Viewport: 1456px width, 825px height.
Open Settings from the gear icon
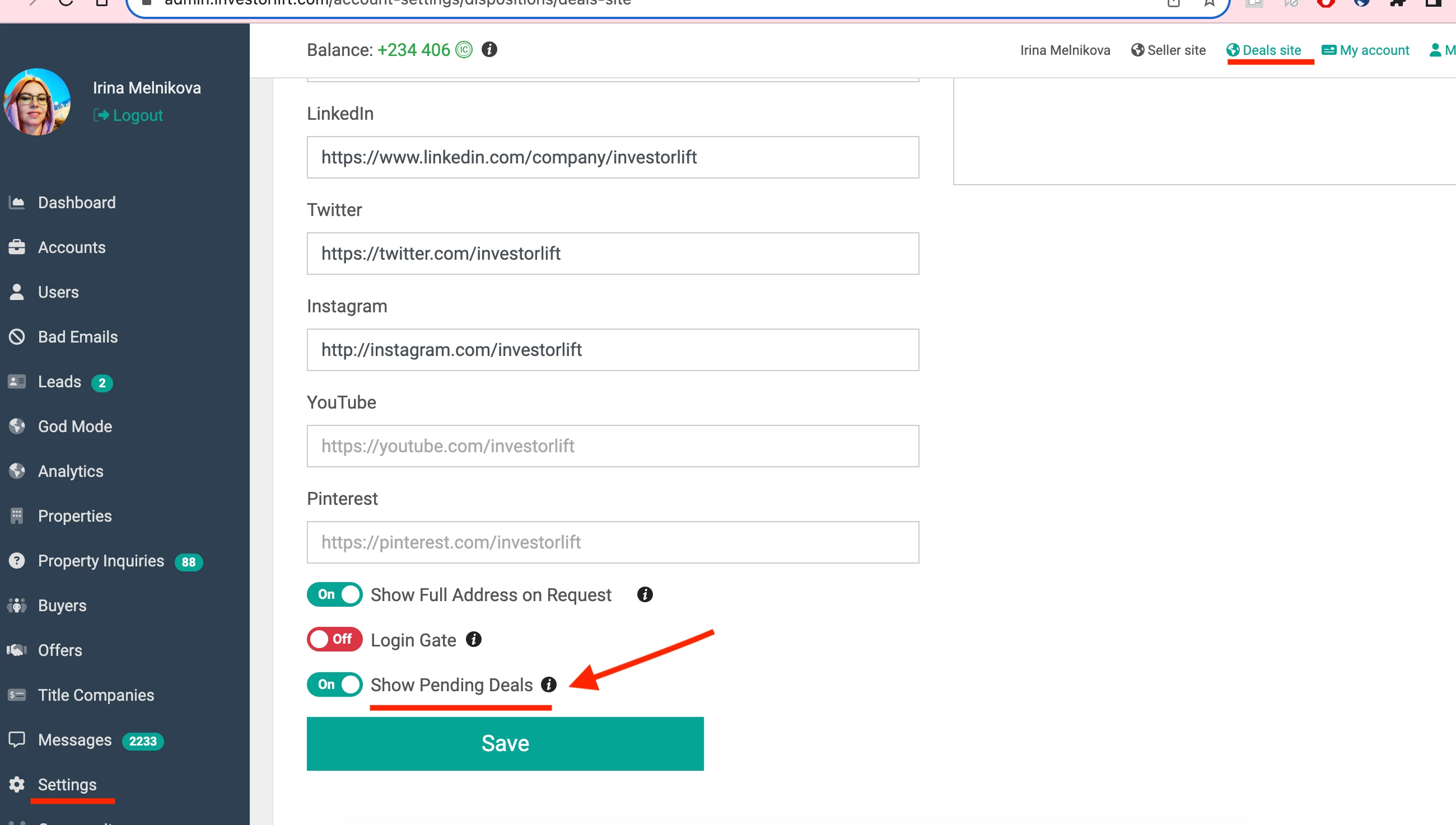pos(17,784)
